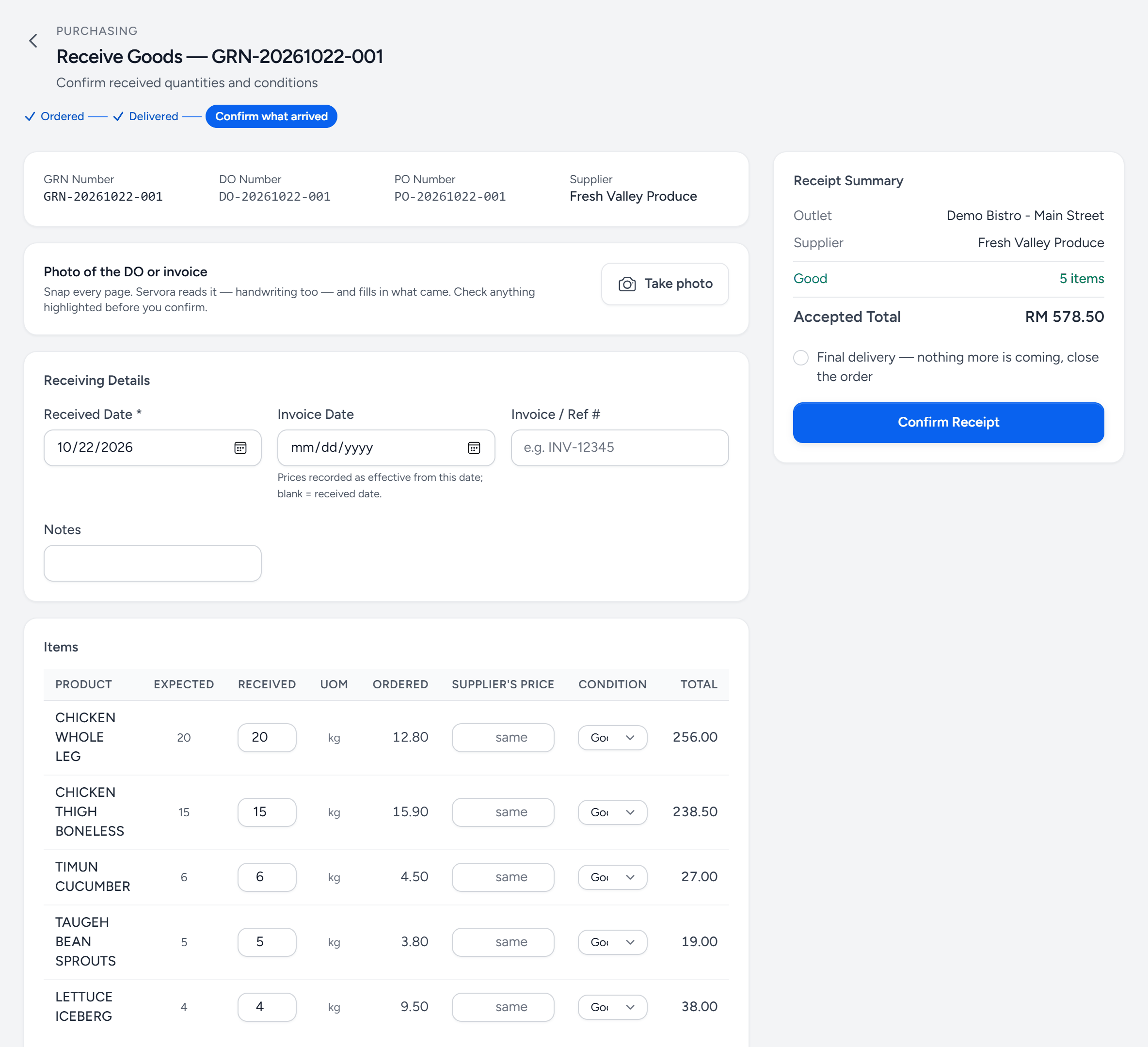Image resolution: width=1148 pixels, height=1047 pixels.
Task: Click the checkmark icon next to Ordered
Action: [30, 117]
